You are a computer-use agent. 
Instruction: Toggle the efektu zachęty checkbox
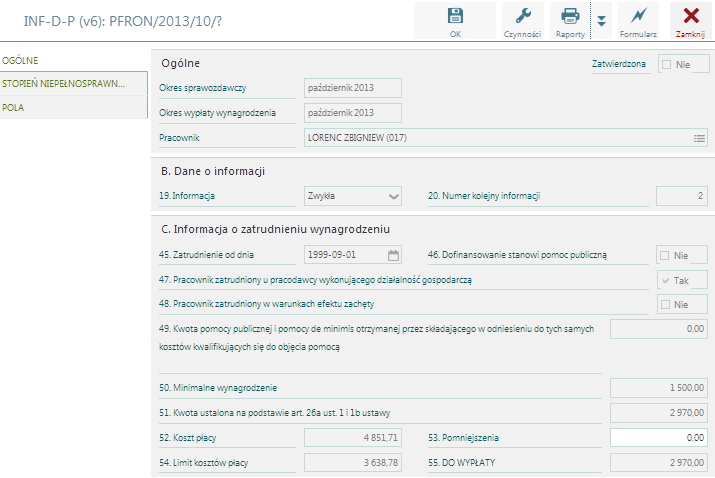pos(666,304)
